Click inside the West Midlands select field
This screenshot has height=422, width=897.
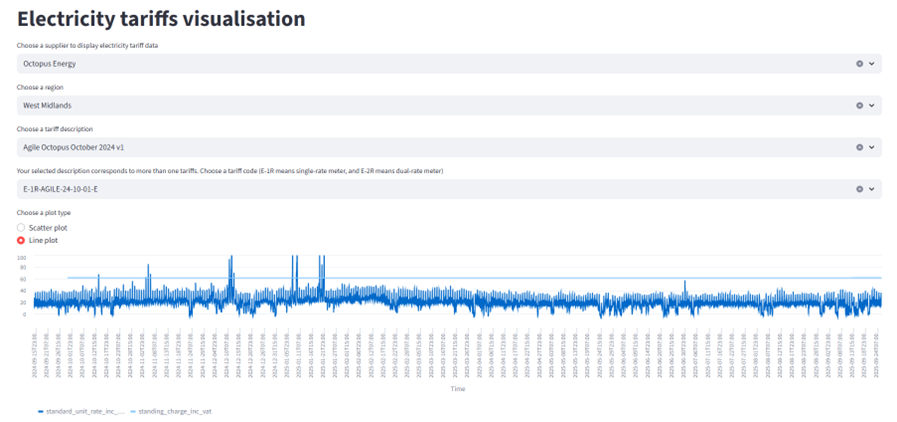(400, 105)
